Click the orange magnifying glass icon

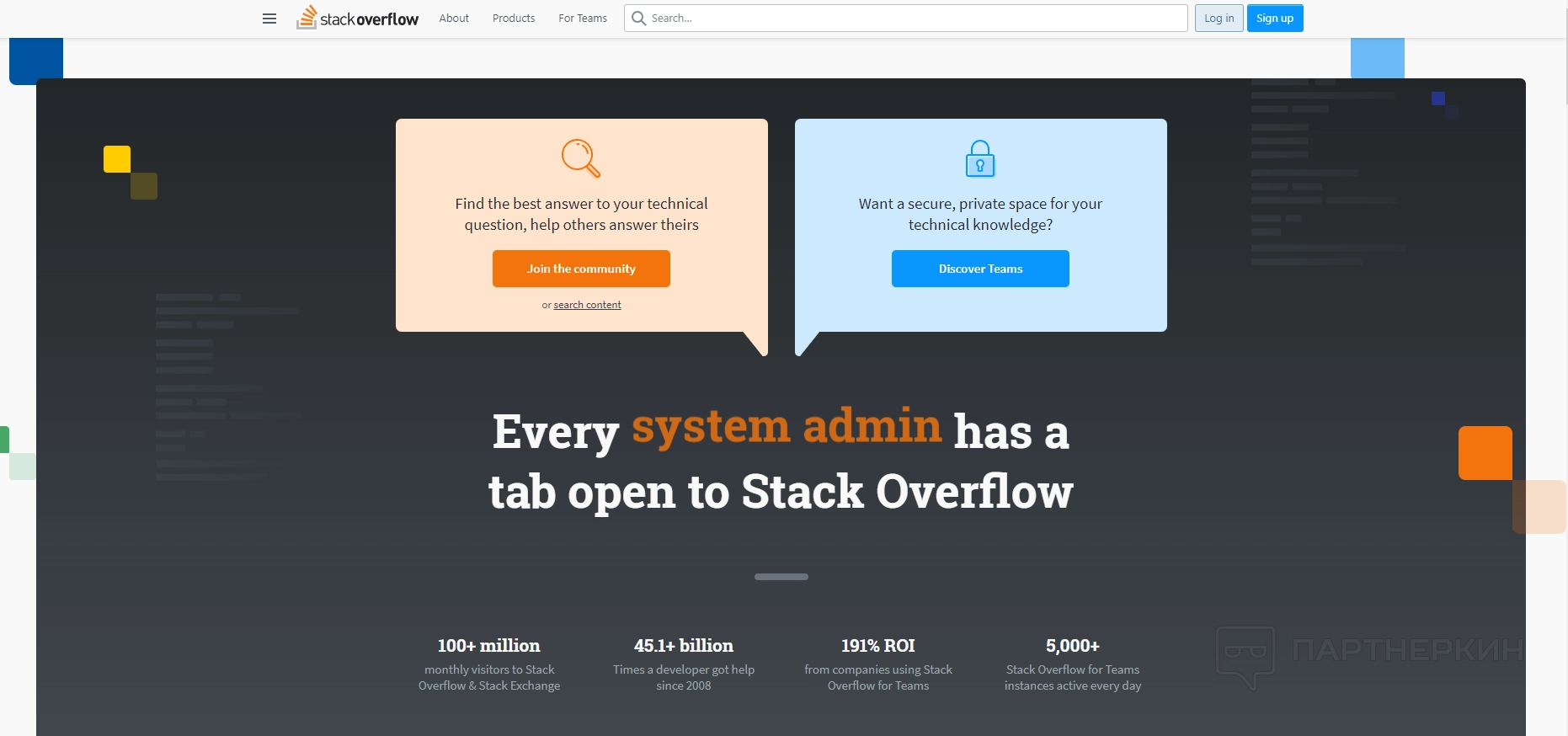click(x=581, y=157)
